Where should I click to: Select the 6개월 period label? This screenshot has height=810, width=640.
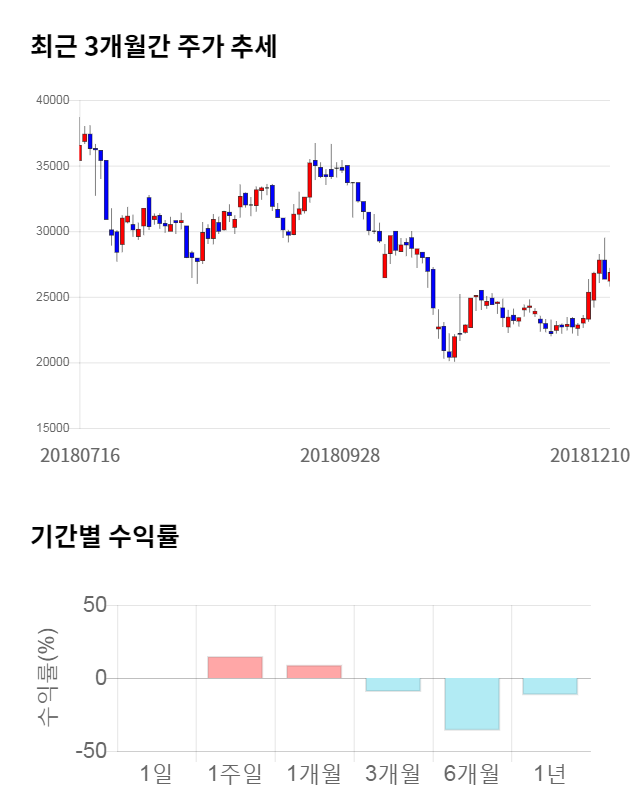(x=472, y=773)
